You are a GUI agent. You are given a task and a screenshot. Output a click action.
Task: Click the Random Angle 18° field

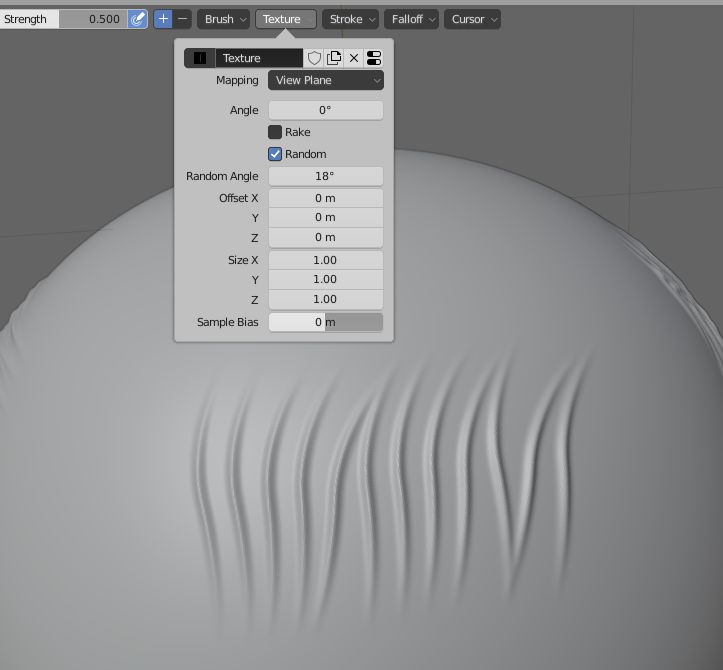tap(326, 176)
